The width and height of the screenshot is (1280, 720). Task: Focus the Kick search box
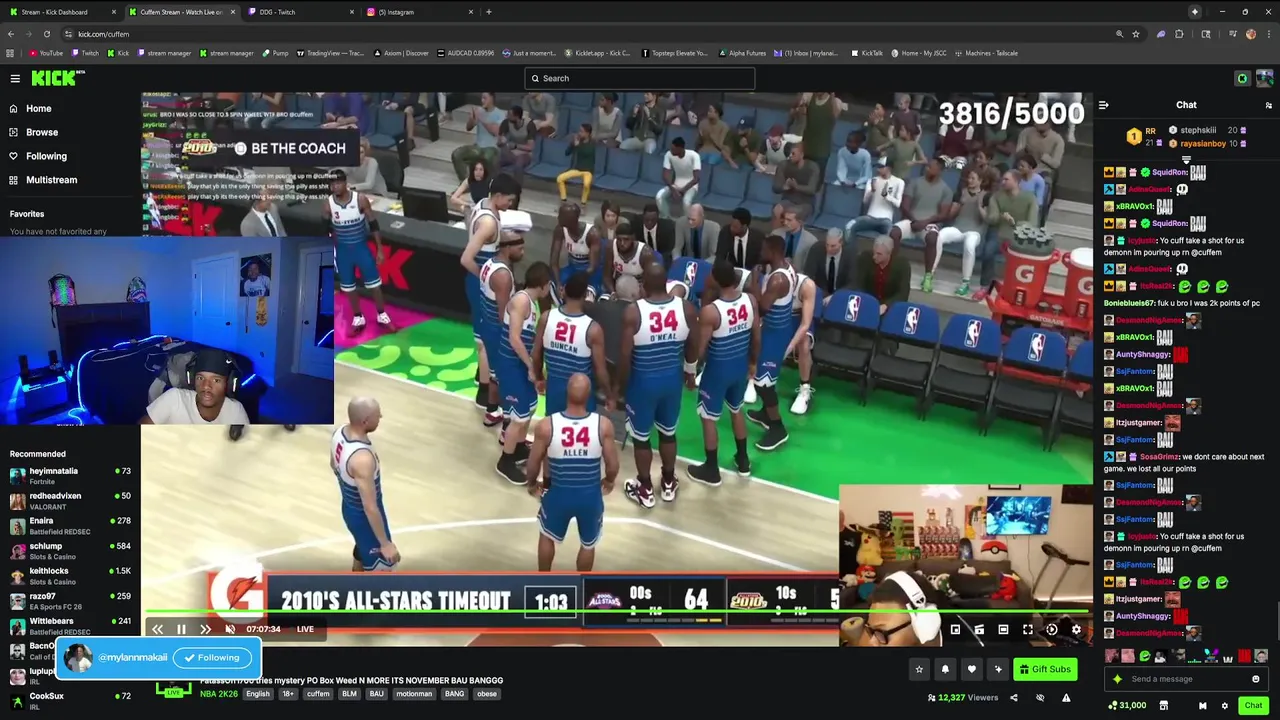coord(640,78)
